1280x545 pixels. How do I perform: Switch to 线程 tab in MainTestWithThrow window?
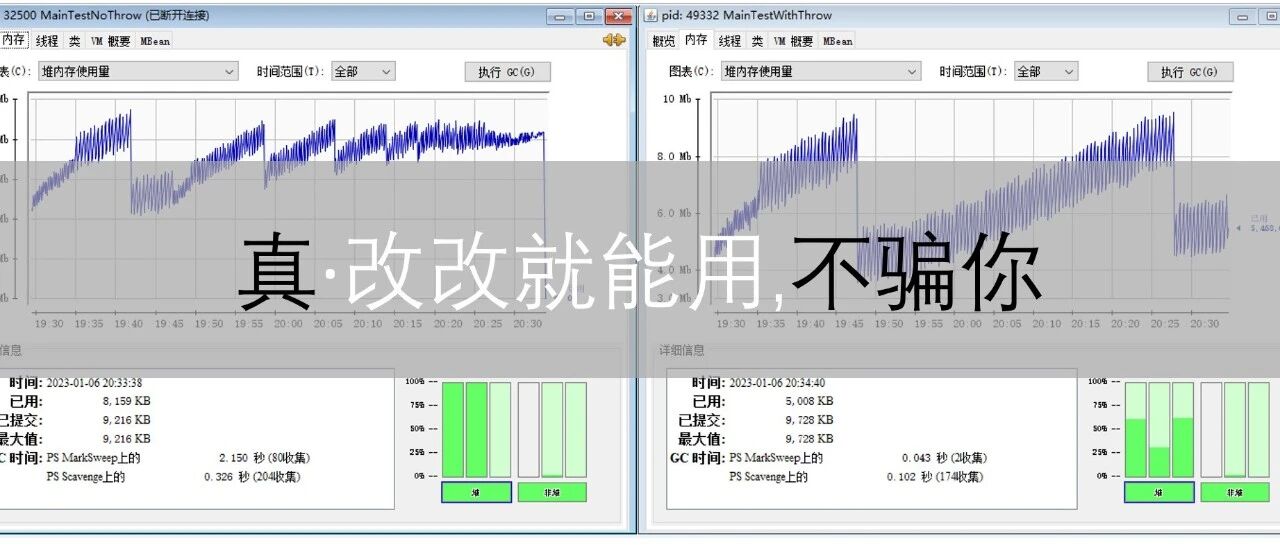tap(730, 41)
